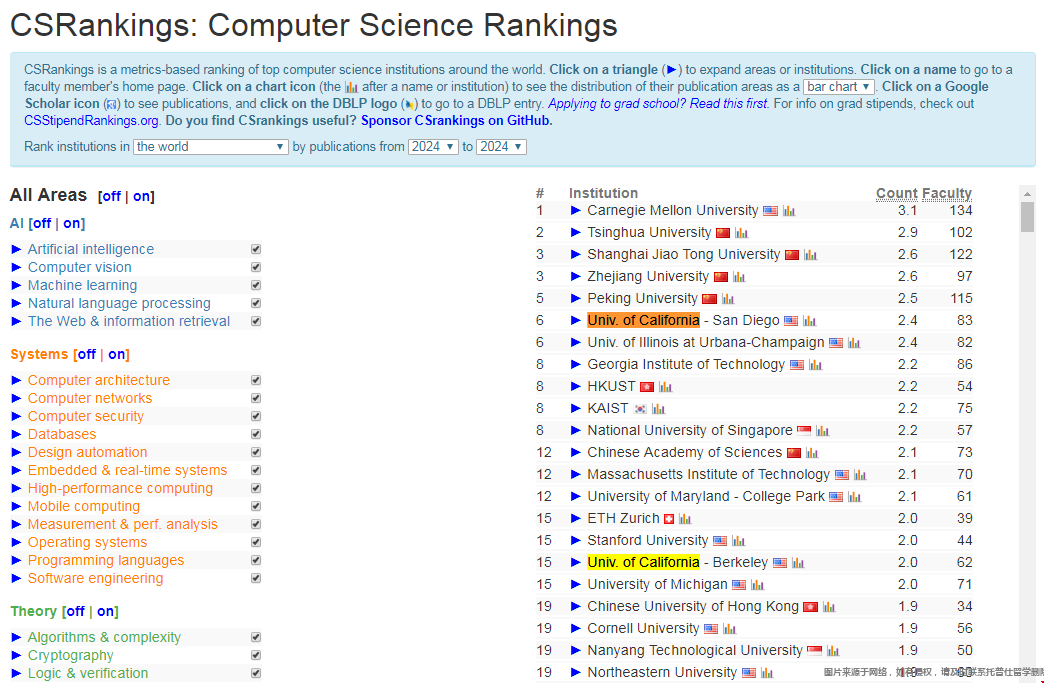Show ETH Zurich chart icon
The width and height of the screenshot is (1044, 683).
(686, 519)
